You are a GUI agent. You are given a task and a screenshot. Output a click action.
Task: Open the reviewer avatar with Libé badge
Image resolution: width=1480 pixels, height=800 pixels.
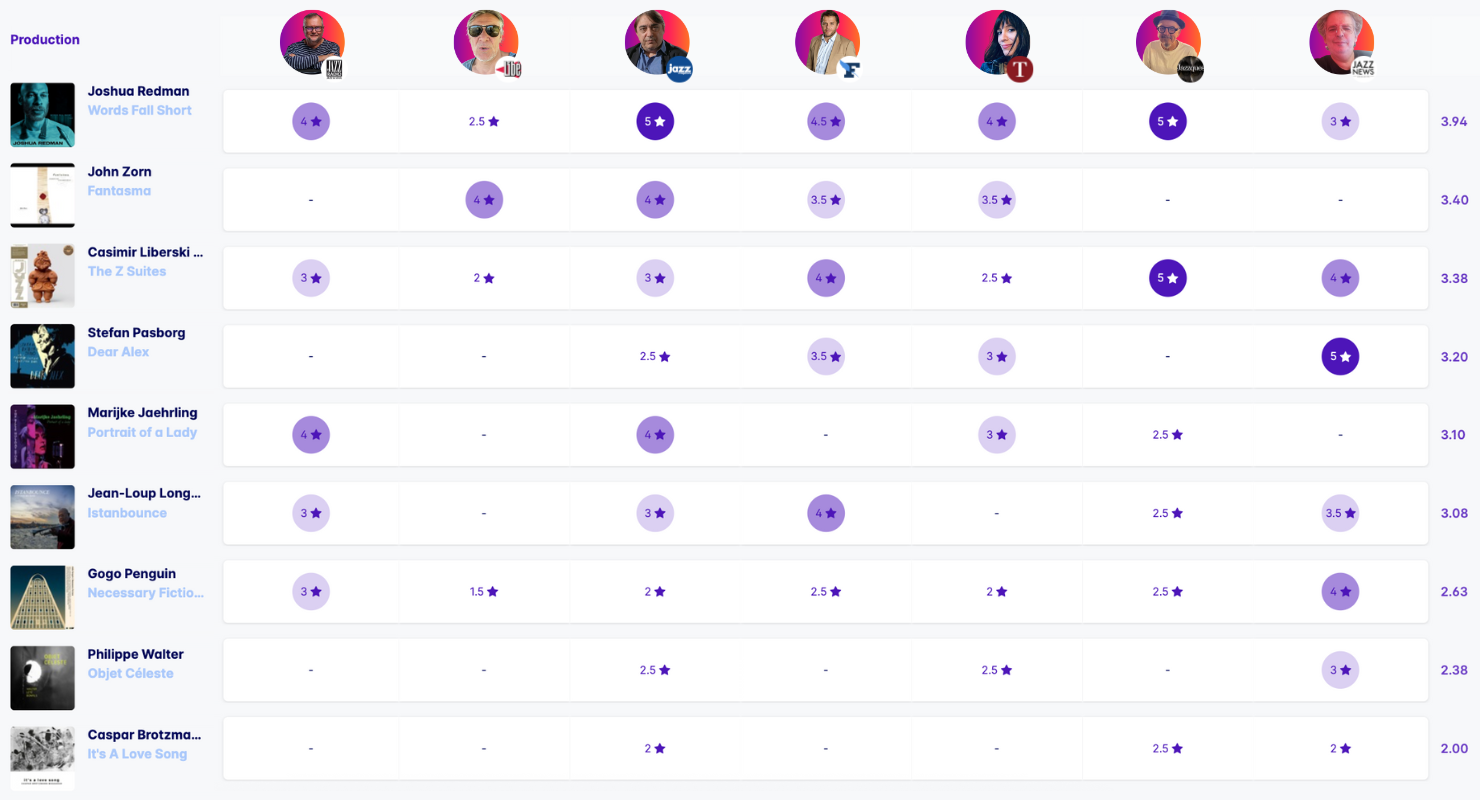coord(486,43)
